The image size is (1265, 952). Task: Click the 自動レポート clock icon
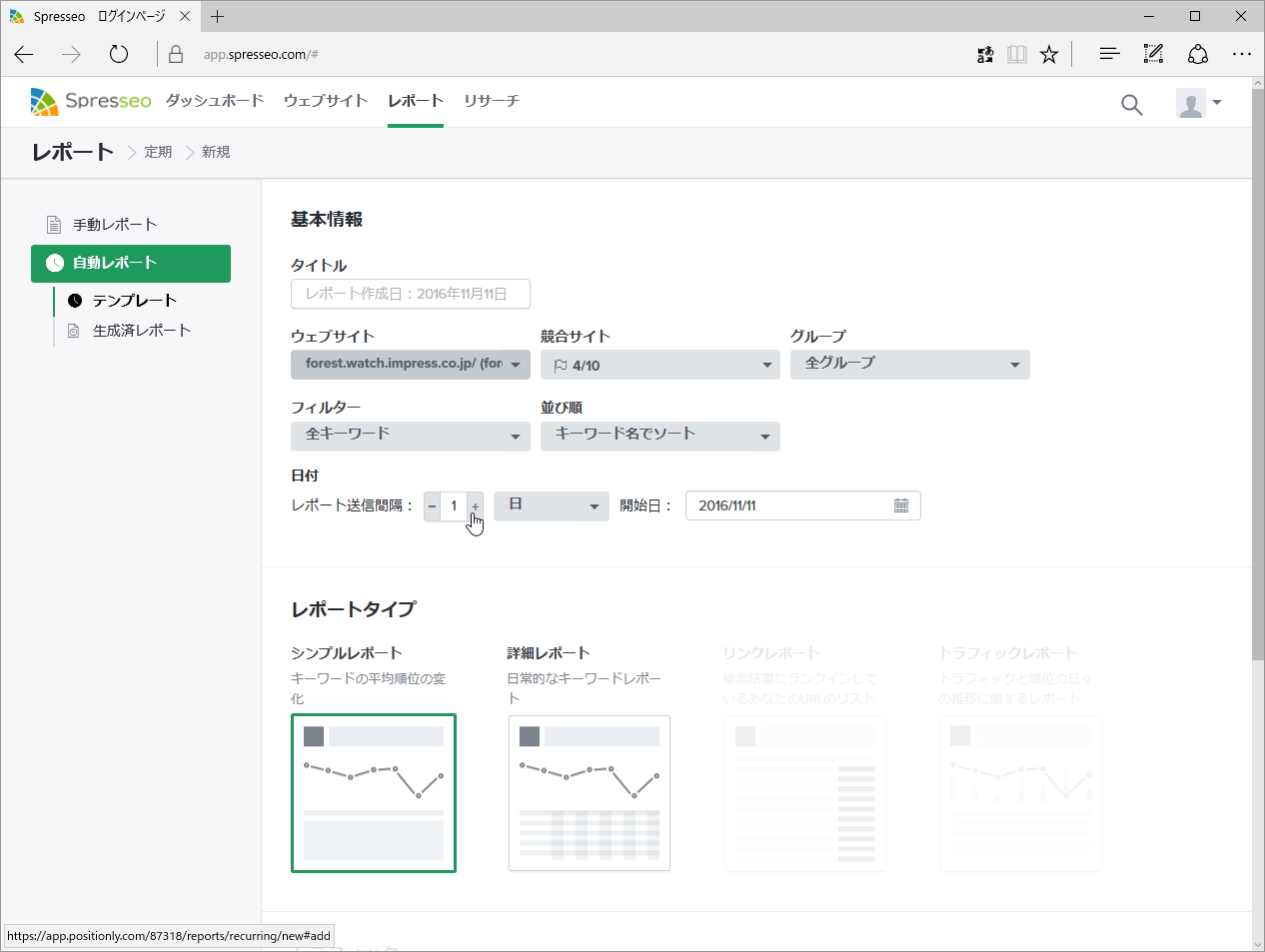pos(55,263)
